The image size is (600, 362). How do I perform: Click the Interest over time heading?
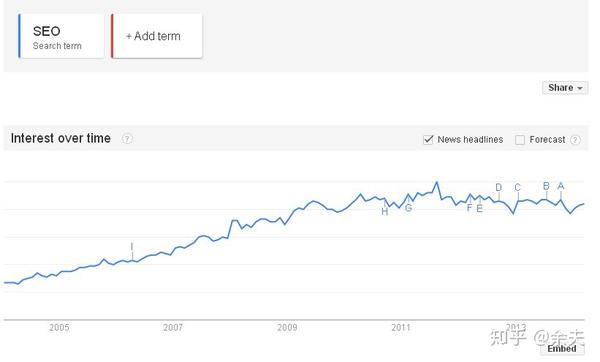pos(61,138)
